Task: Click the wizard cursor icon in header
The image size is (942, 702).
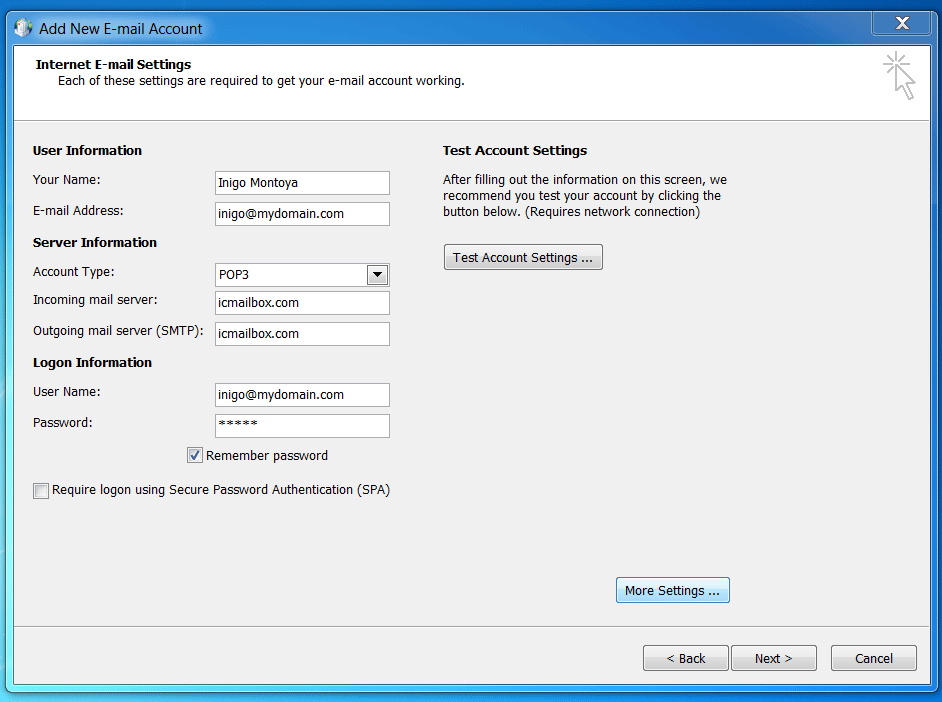Action: 900,76
